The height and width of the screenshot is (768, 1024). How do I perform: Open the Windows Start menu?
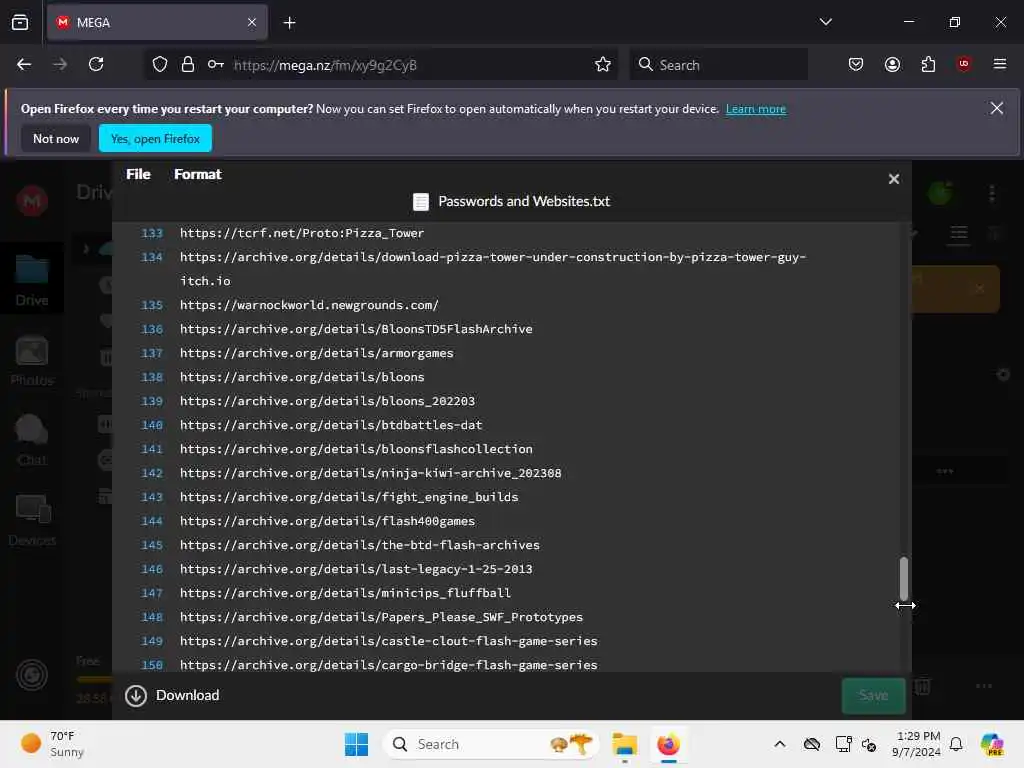point(357,744)
